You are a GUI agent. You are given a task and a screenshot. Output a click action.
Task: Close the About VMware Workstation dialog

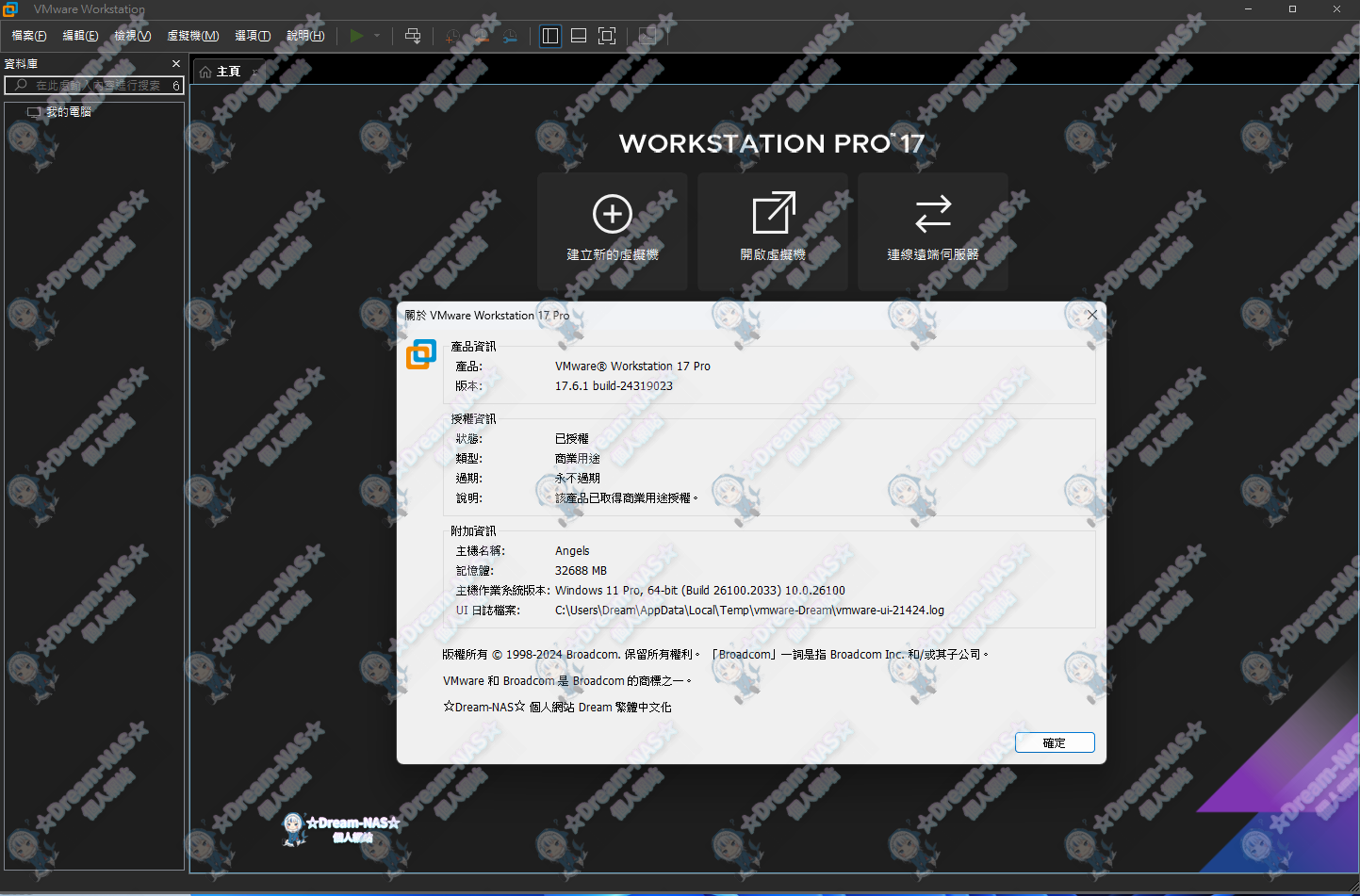pyautogui.click(x=1092, y=315)
